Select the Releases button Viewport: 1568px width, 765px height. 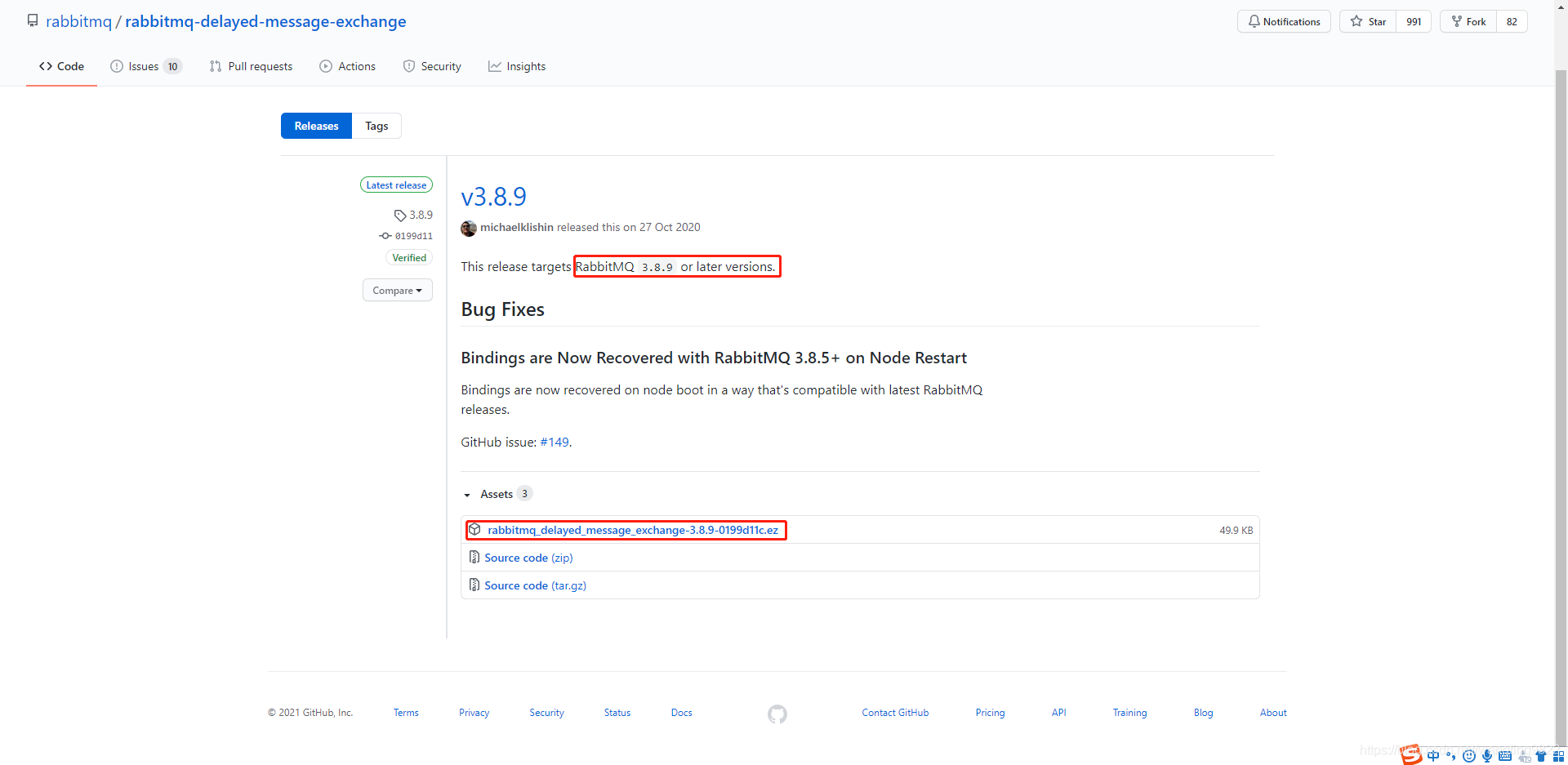click(316, 126)
